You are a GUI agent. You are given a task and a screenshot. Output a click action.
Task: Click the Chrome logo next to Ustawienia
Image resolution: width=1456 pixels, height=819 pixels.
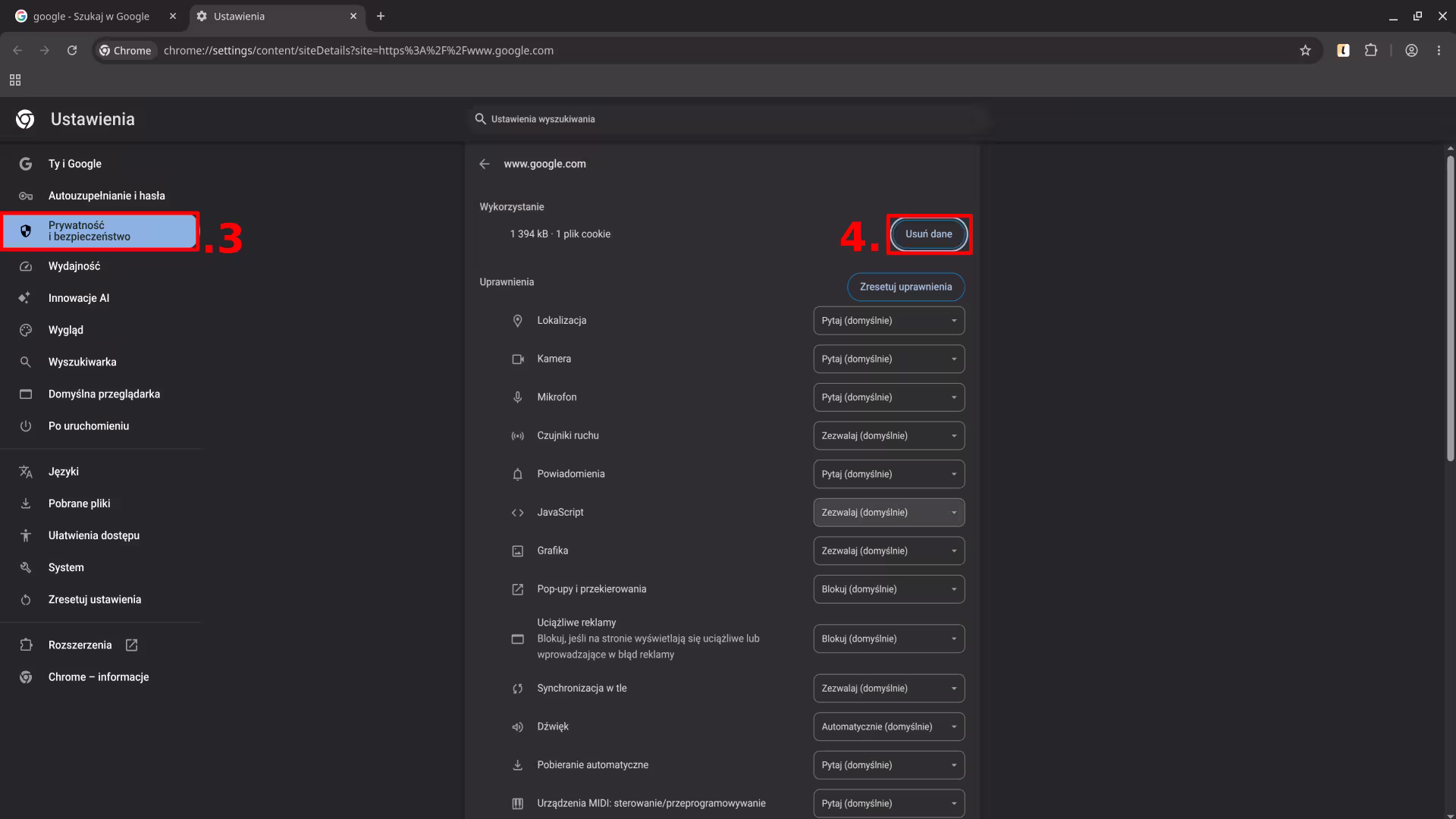coord(25,119)
